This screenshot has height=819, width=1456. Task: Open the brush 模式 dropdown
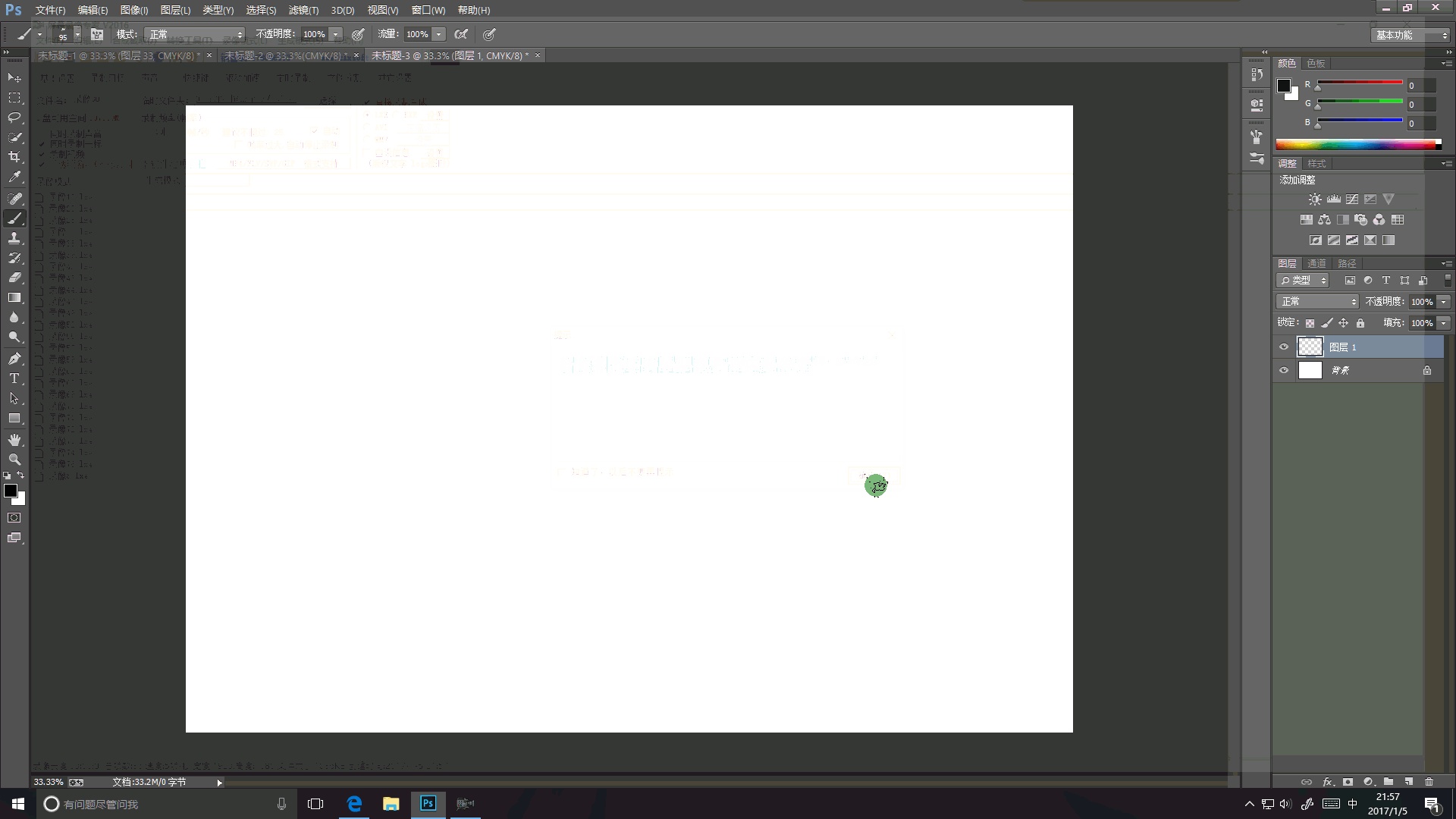point(196,34)
